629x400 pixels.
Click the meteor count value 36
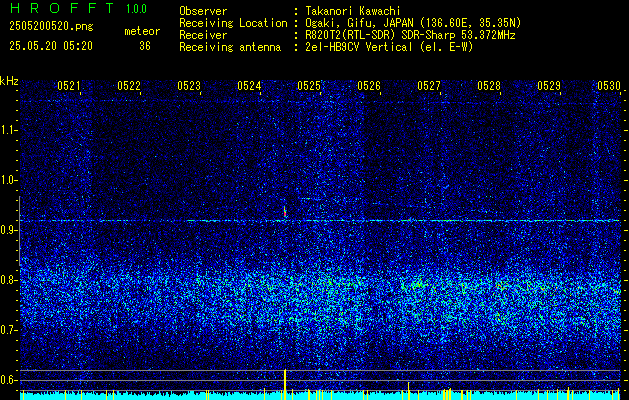point(145,46)
